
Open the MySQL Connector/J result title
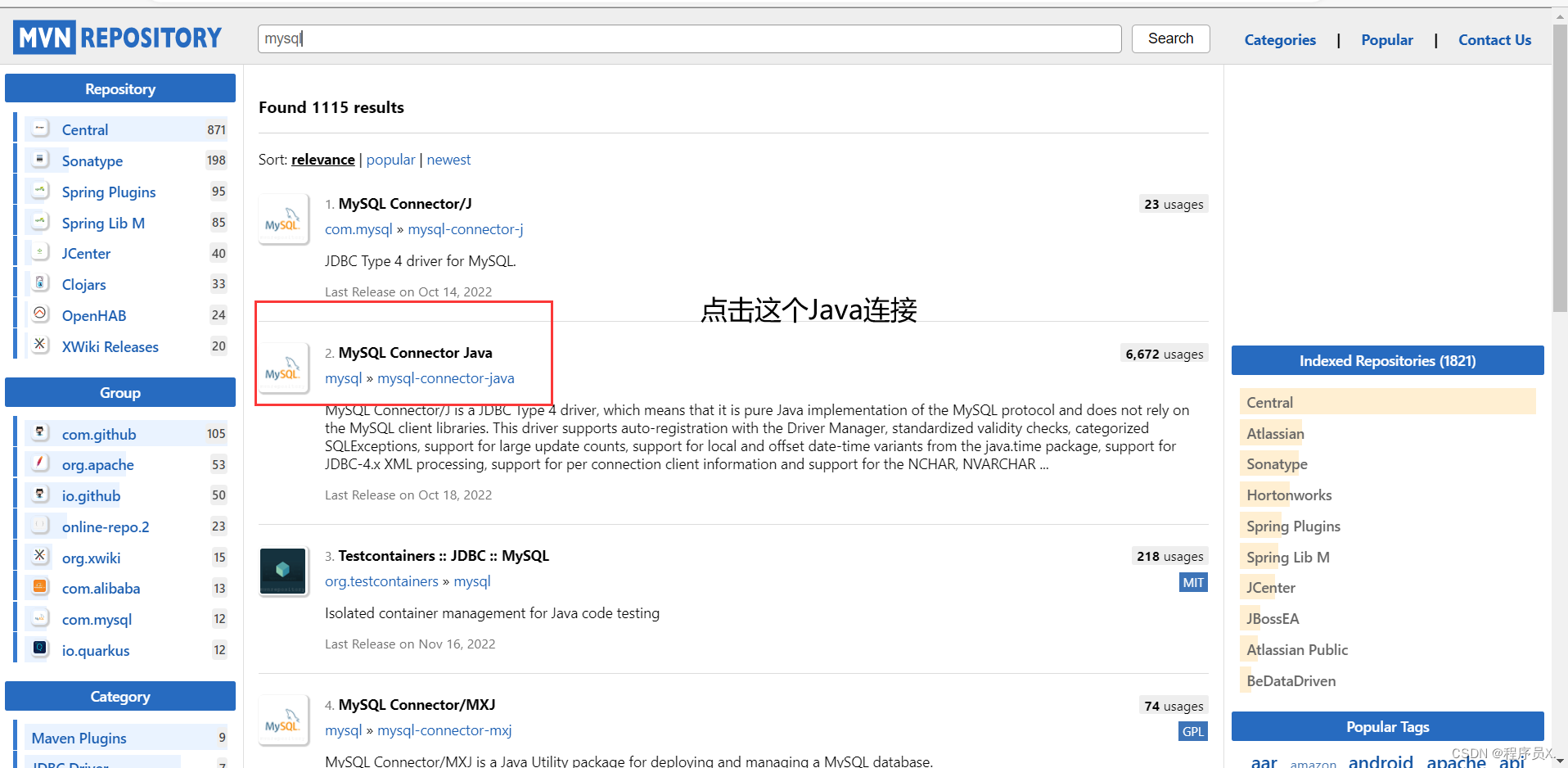[405, 204]
